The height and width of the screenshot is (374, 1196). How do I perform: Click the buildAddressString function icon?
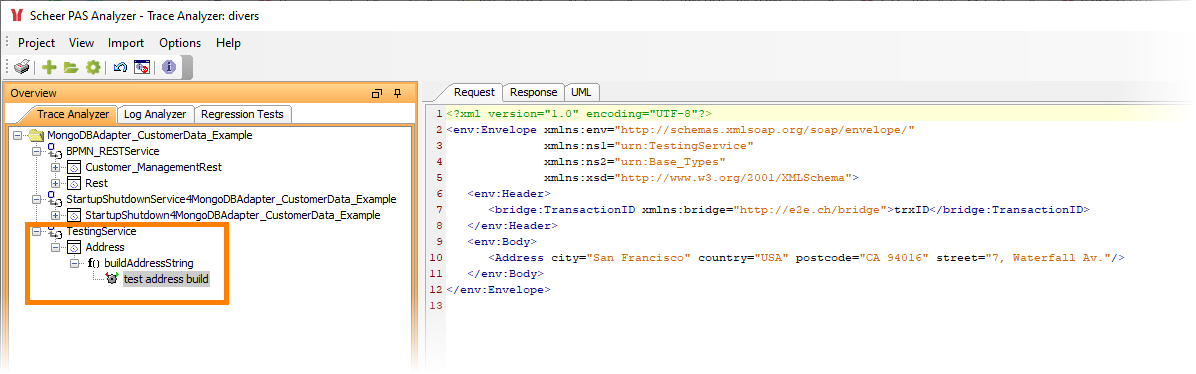click(94, 263)
